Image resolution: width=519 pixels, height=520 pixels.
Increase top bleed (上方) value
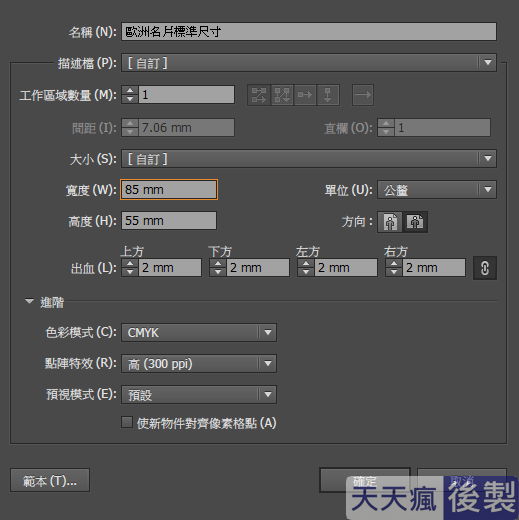tap(130, 263)
